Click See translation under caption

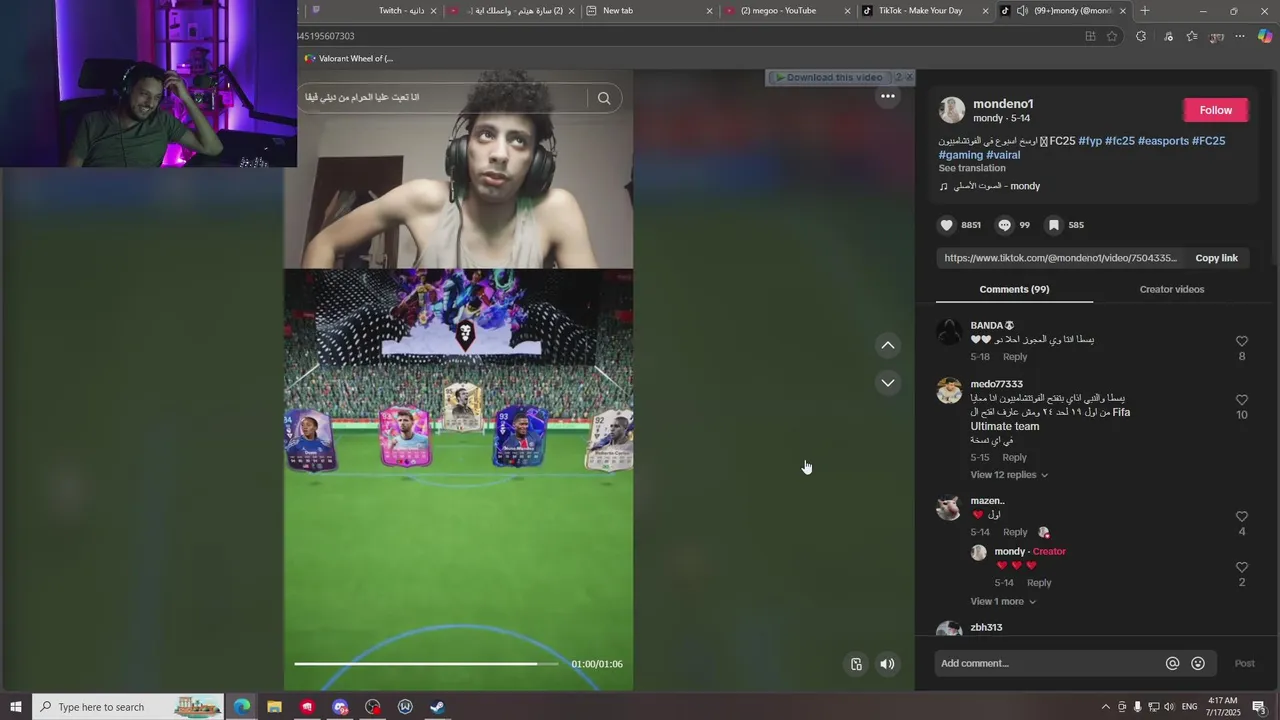point(972,168)
